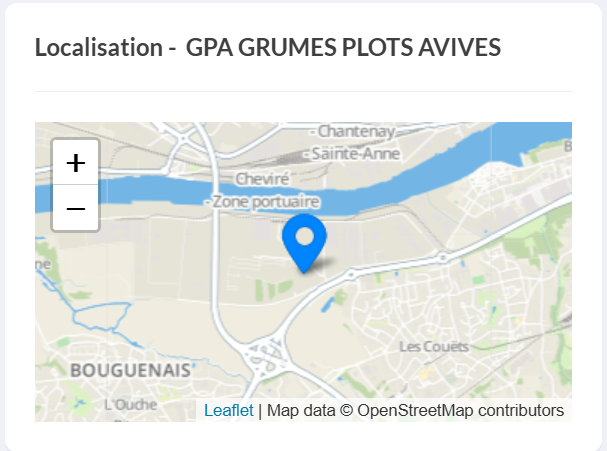Open the Leaflet attribution link

click(x=228, y=410)
